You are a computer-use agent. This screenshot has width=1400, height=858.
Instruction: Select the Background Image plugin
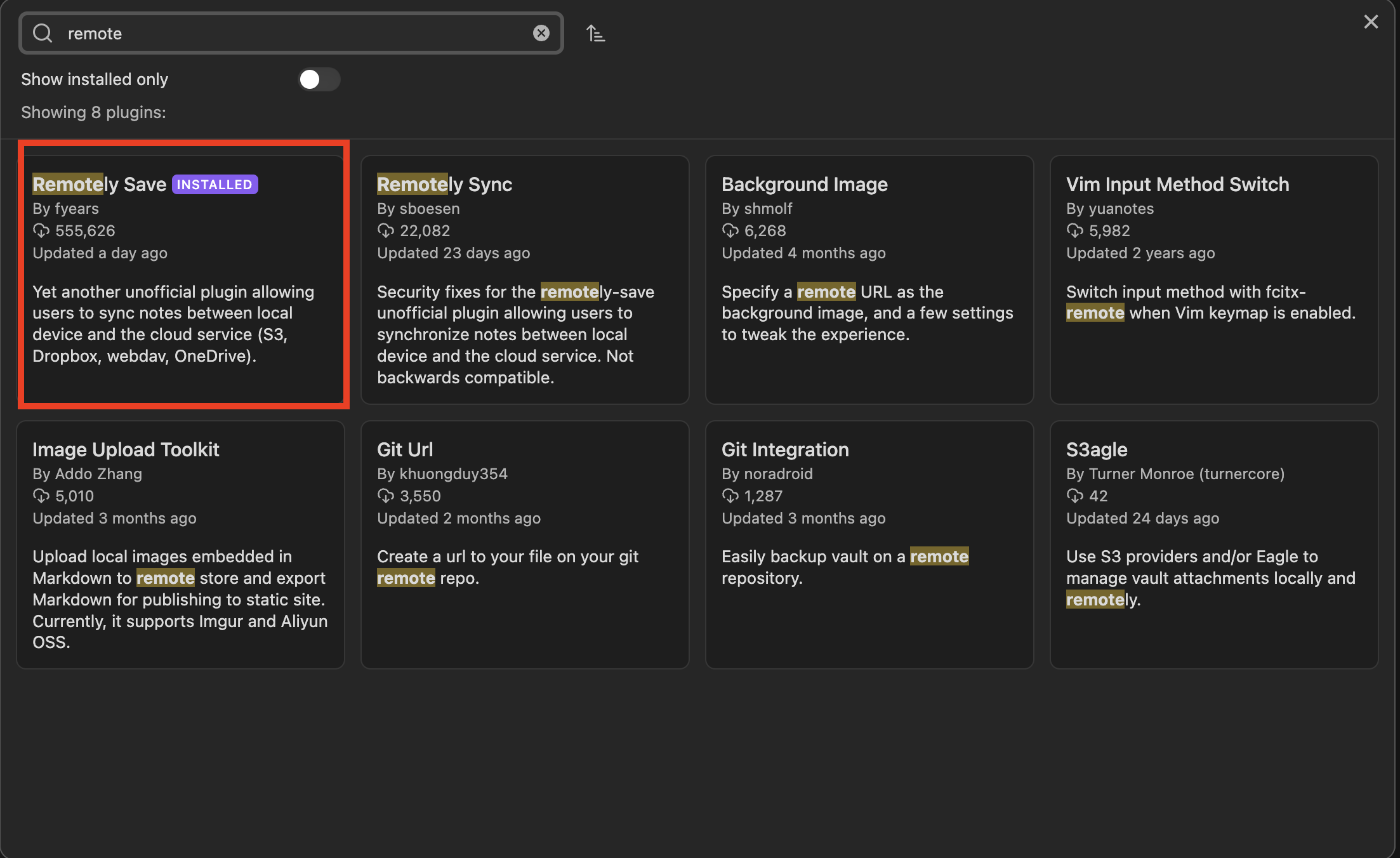pos(869,279)
